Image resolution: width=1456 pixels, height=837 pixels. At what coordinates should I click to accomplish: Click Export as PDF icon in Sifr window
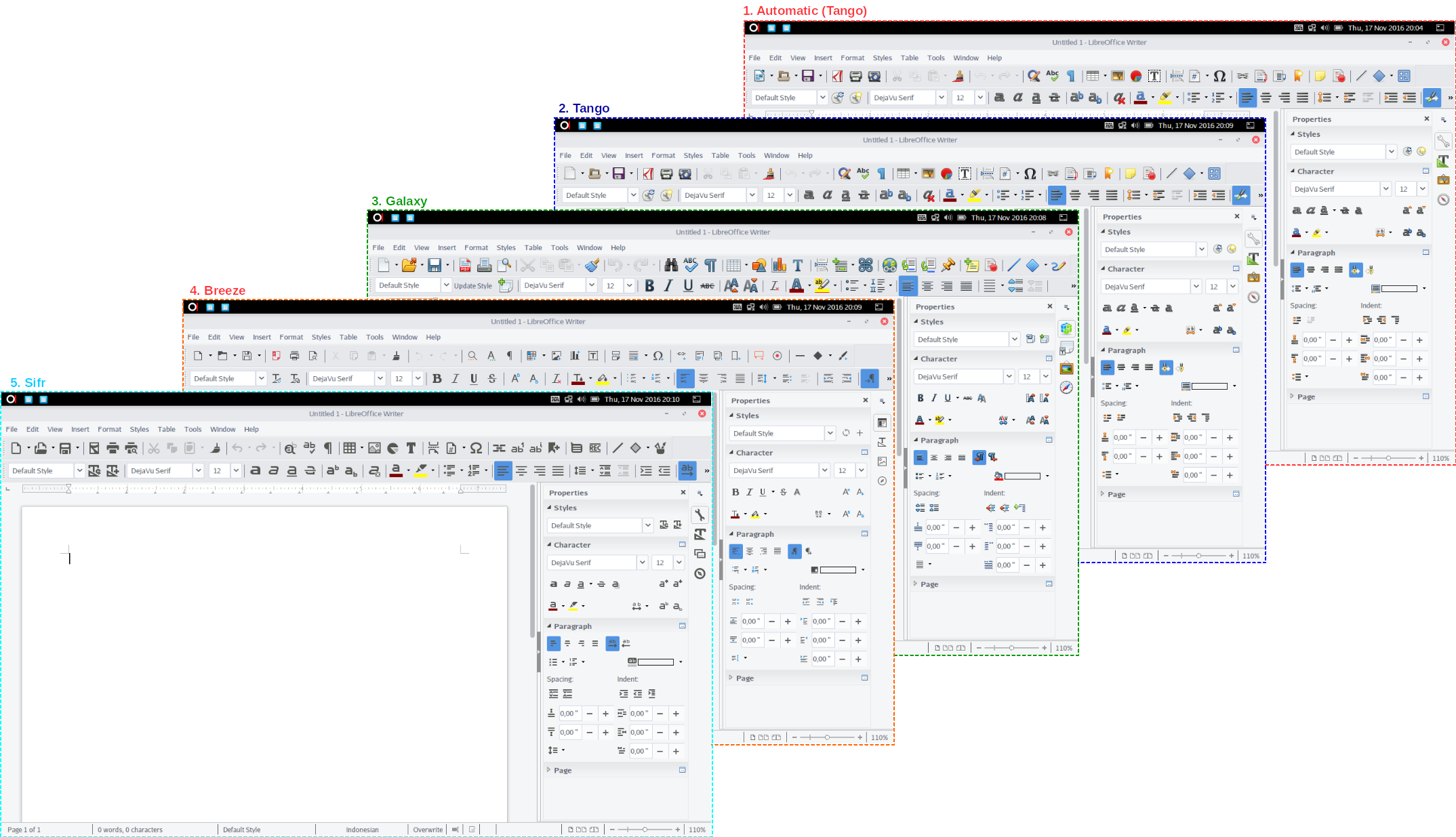tap(94, 448)
